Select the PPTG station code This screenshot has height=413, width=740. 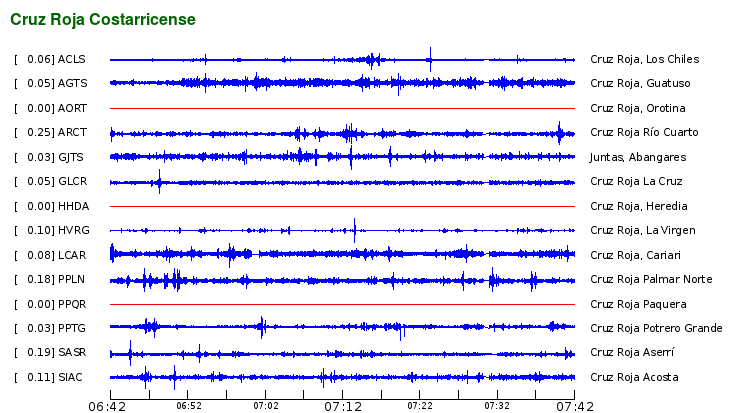[72, 329]
